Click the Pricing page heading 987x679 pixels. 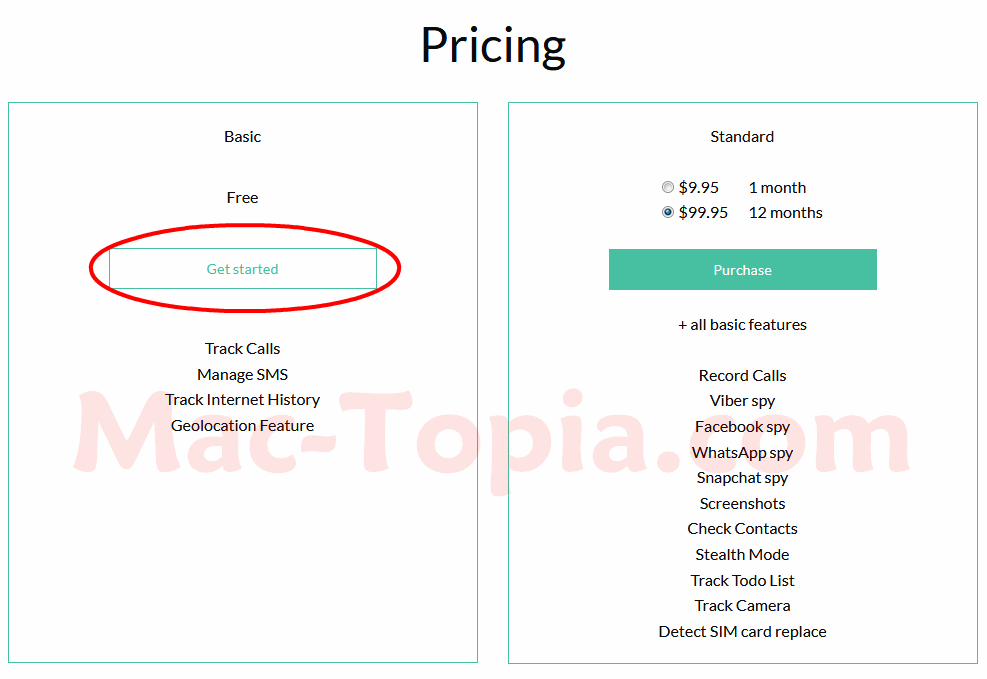494,45
